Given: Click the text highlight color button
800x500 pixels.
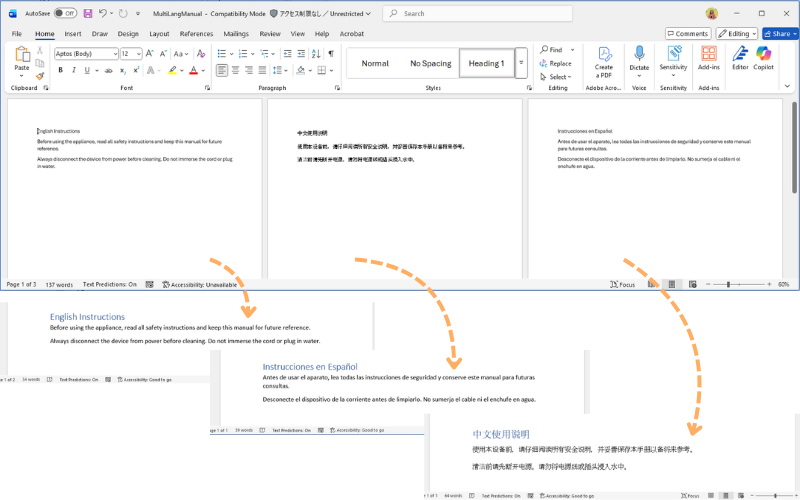Looking at the screenshot, I should click(172, 70).
